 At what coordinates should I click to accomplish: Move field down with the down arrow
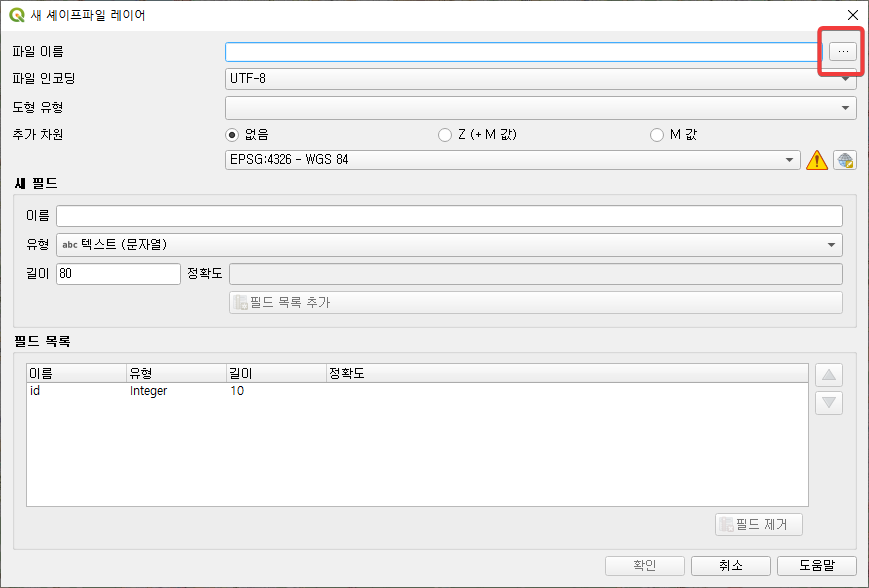click(830, 403)
